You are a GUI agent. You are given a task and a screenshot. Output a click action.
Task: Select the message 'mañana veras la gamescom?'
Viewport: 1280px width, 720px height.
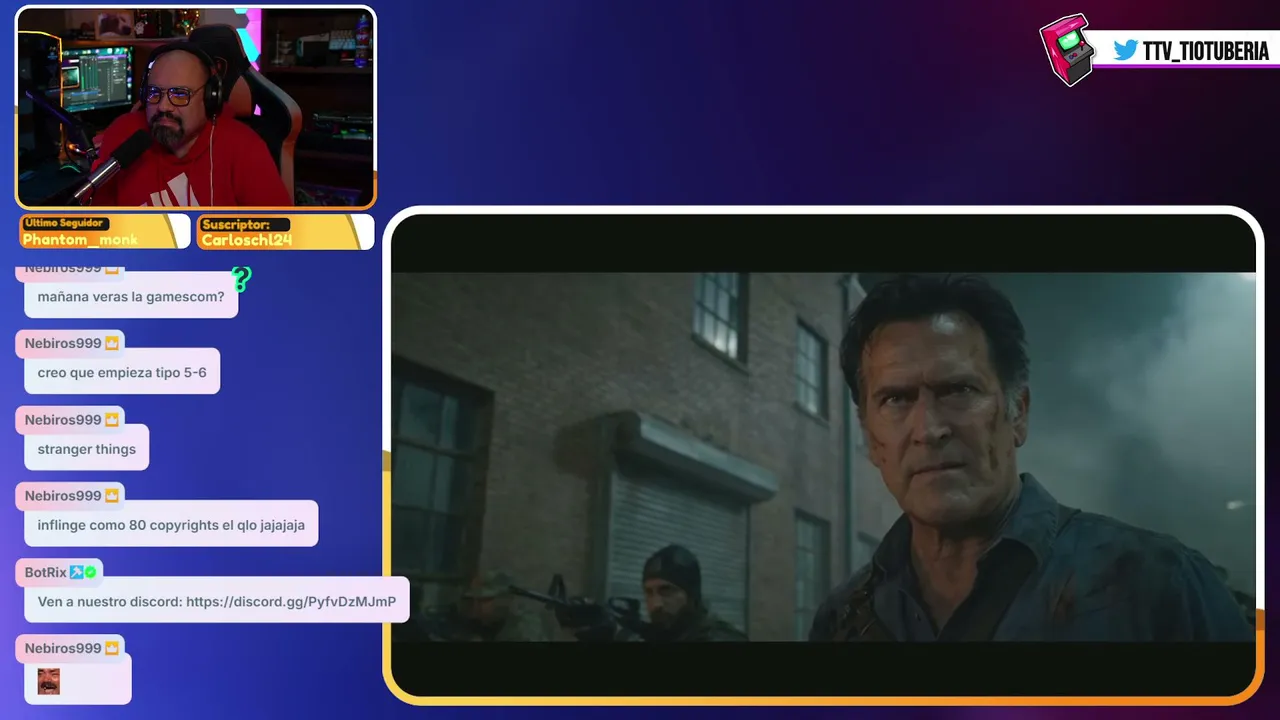point(131,297)
